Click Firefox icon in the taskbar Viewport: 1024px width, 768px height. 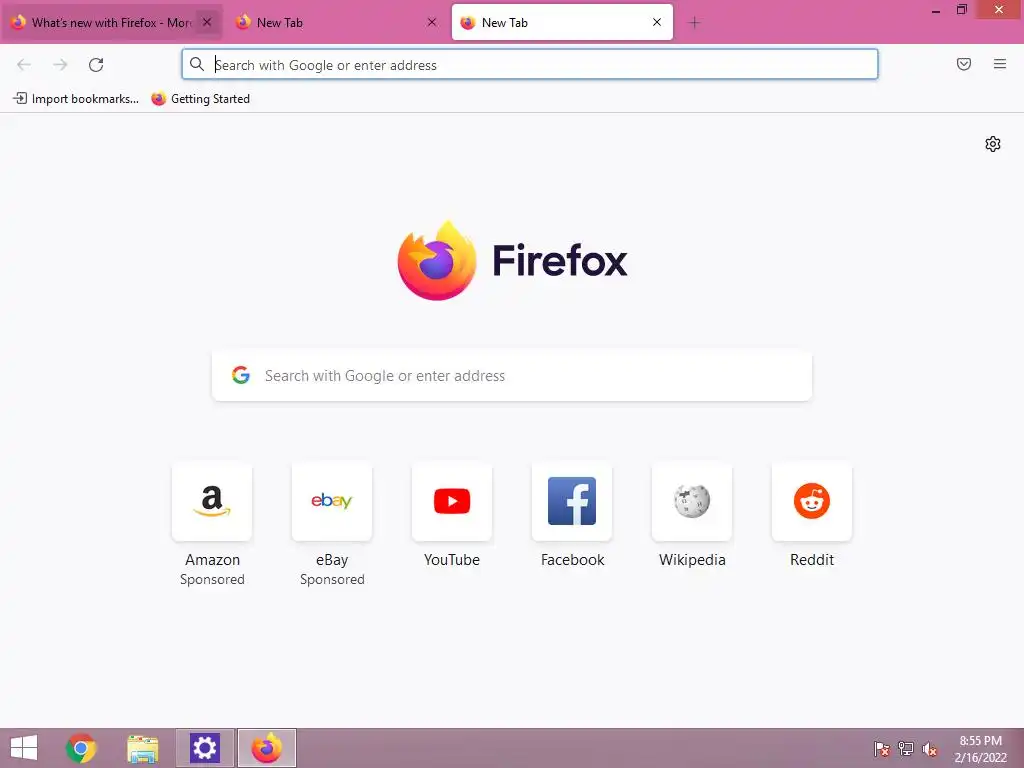(266, 748)
